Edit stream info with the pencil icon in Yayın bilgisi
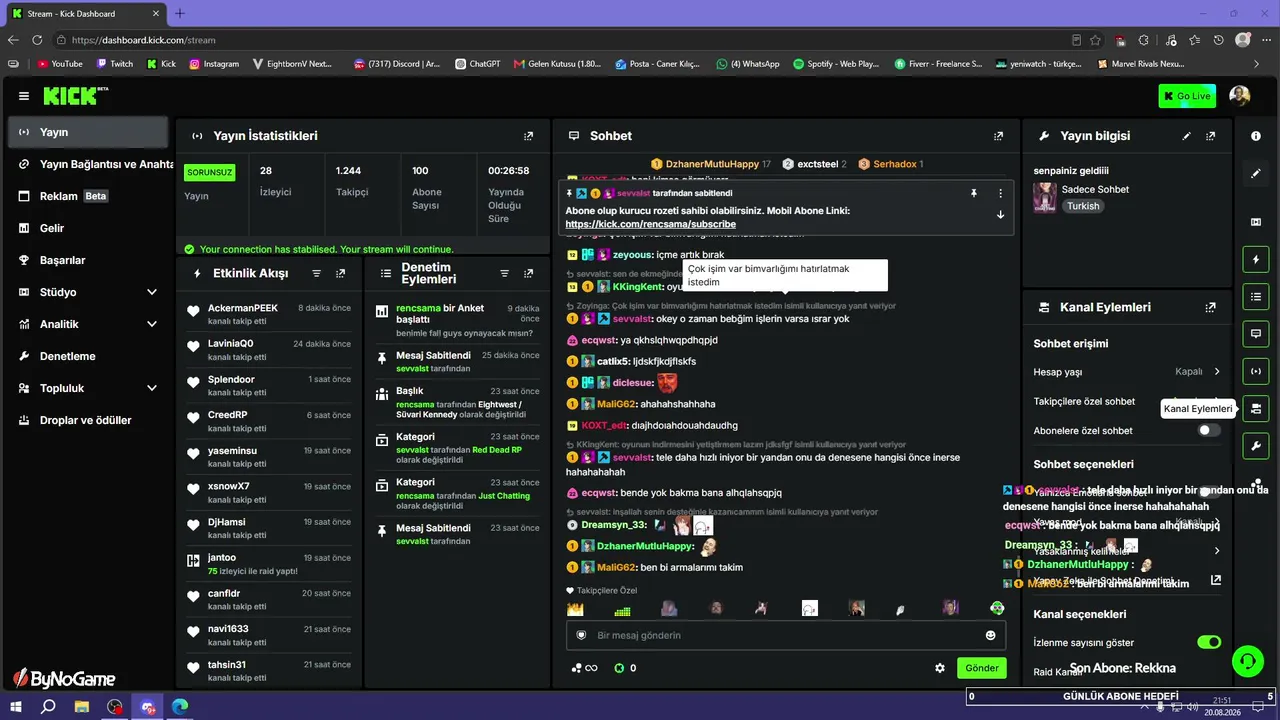 [1187, 136]
